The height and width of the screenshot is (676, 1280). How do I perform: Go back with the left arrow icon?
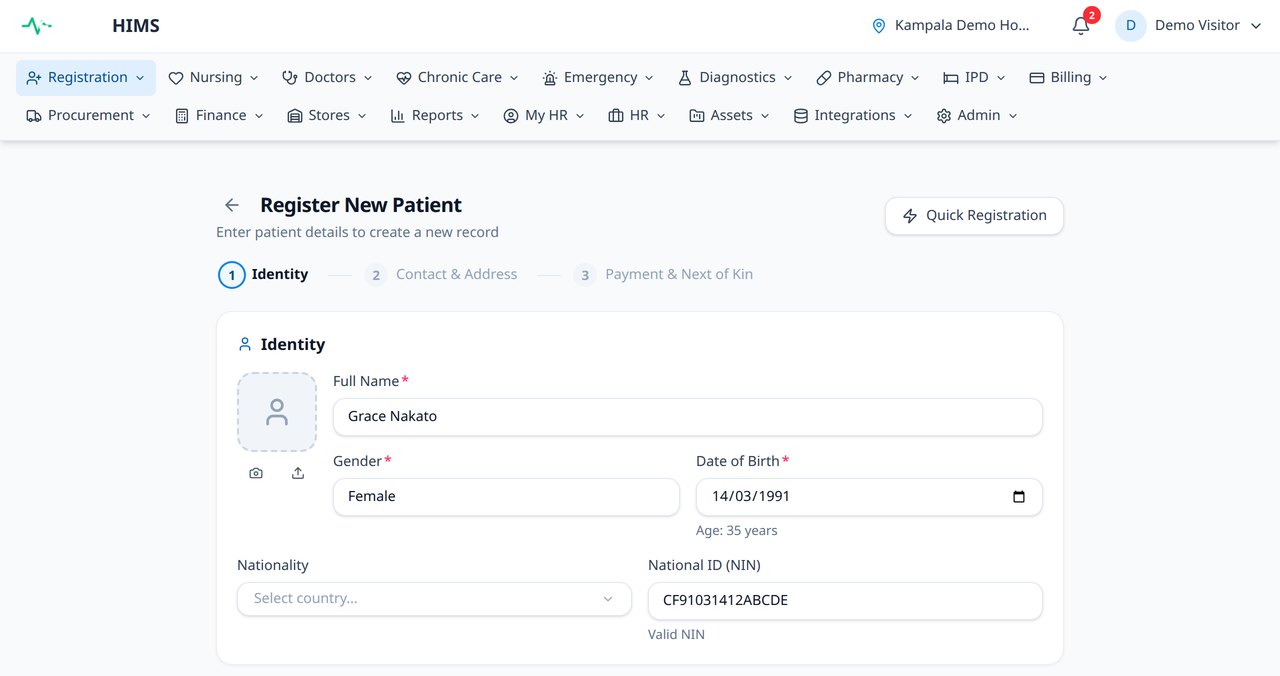232,205
